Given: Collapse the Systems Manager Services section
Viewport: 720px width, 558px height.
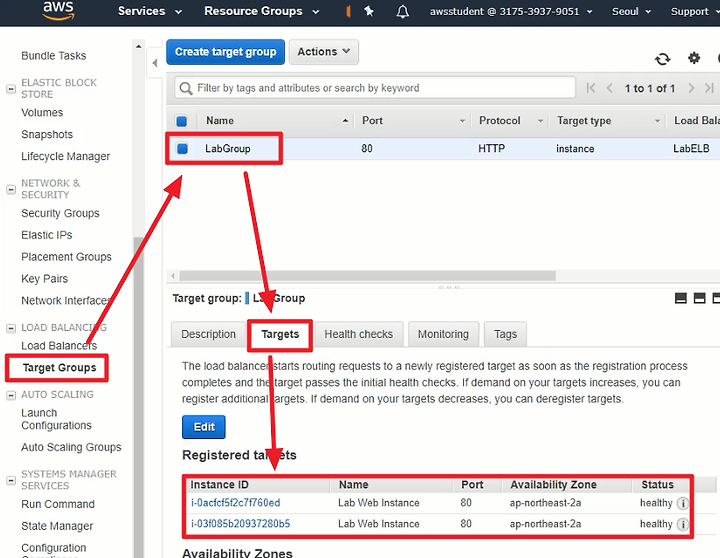Looking at the screenshot, I should 11,480.
